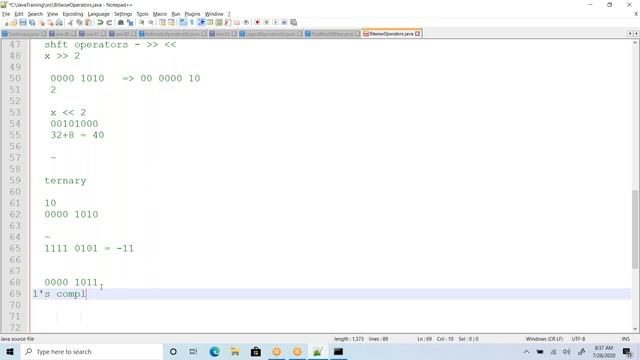Click the Replace toolbar icon
640x360 pixels.
pos(130,22)
